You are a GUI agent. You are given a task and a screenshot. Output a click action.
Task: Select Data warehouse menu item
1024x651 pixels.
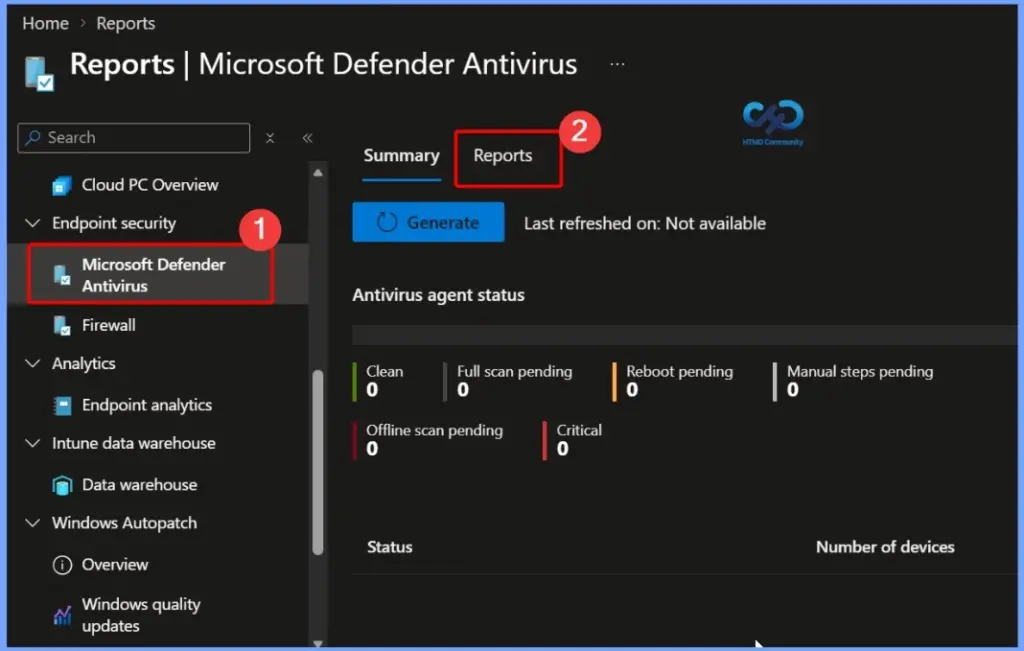point(157,485)
